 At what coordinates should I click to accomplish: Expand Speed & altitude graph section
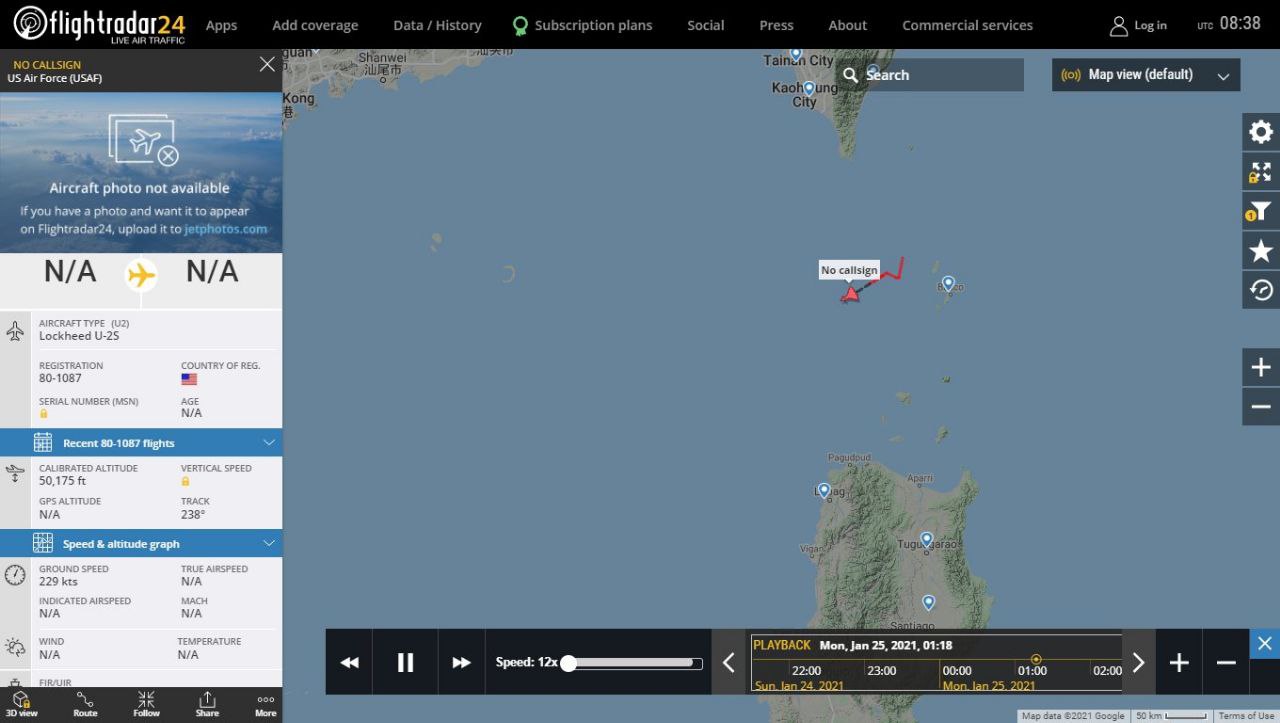click(x=141, y=543)
